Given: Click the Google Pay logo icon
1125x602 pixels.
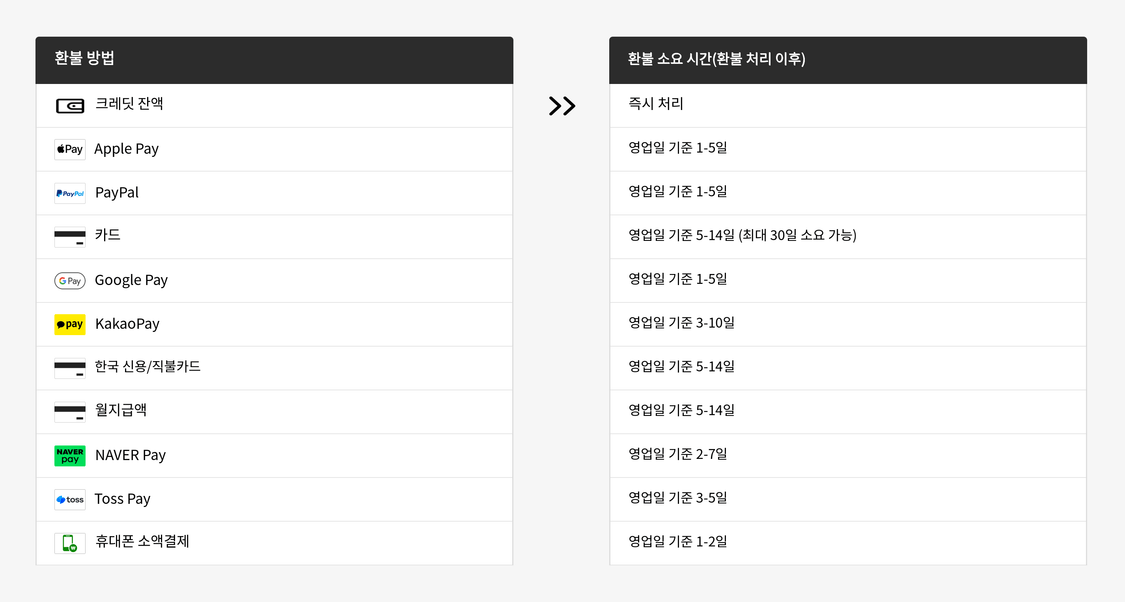Looking at the screenshot, I should tap(70, 281).
